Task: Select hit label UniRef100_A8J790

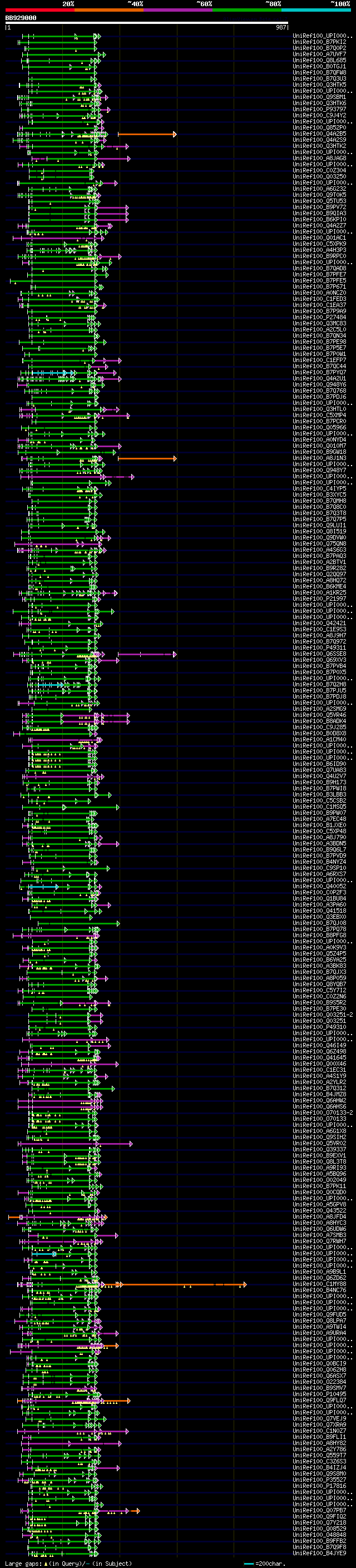Action: click(319, 838)
